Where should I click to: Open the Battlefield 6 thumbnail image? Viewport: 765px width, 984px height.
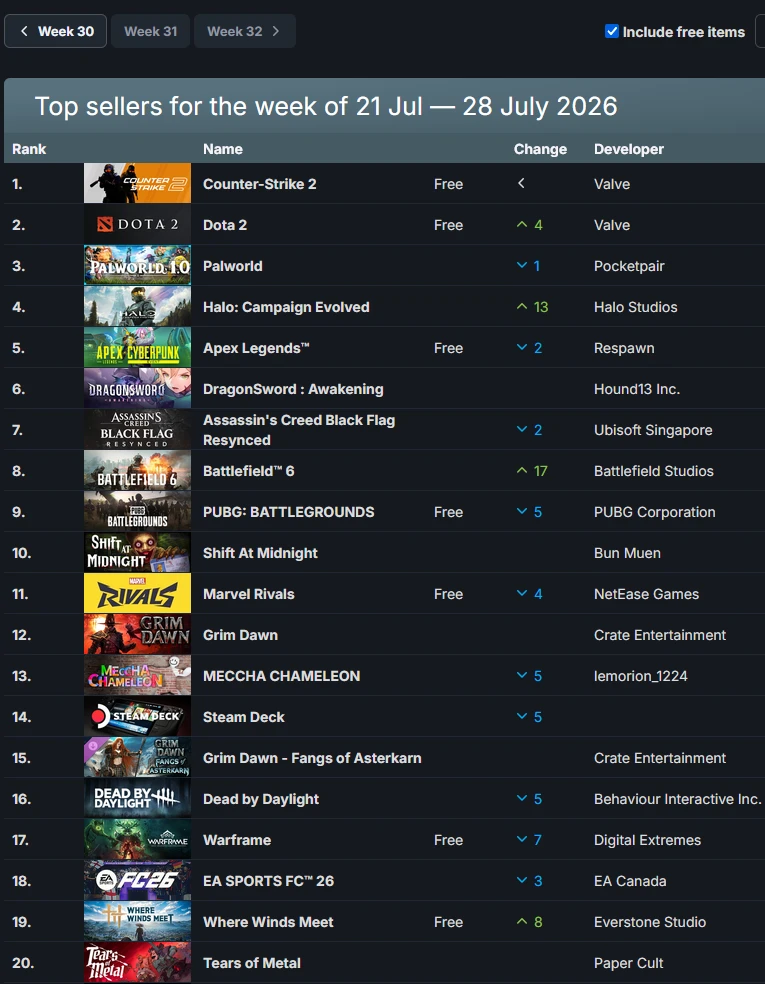click(137, 471)
